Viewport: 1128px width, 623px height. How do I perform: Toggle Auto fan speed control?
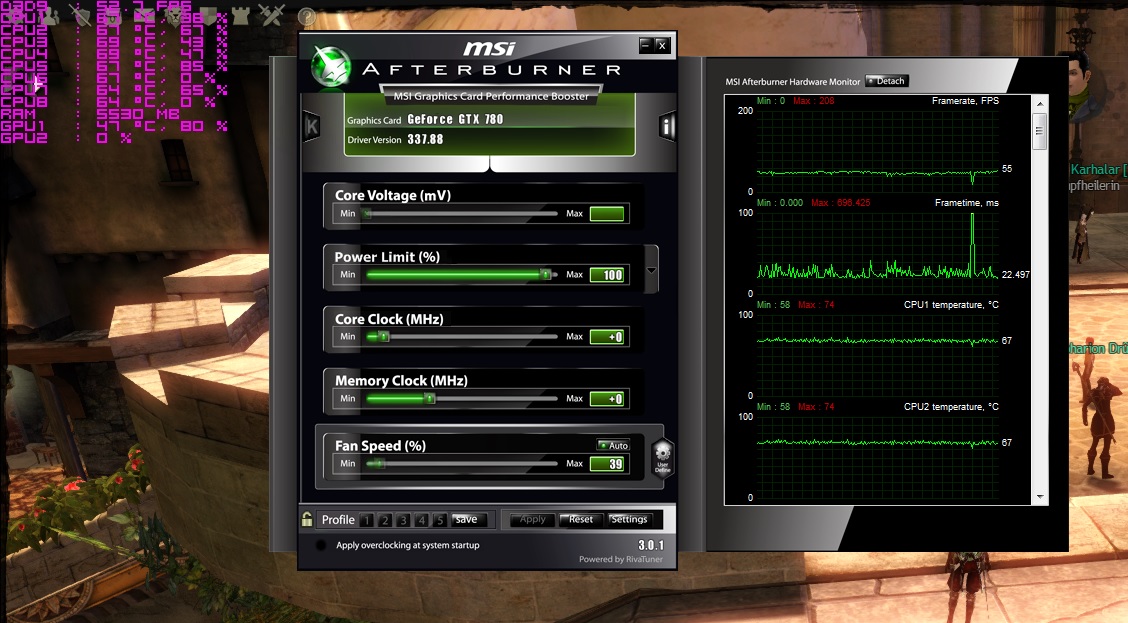pyautogui.click(x=614, y=445)
